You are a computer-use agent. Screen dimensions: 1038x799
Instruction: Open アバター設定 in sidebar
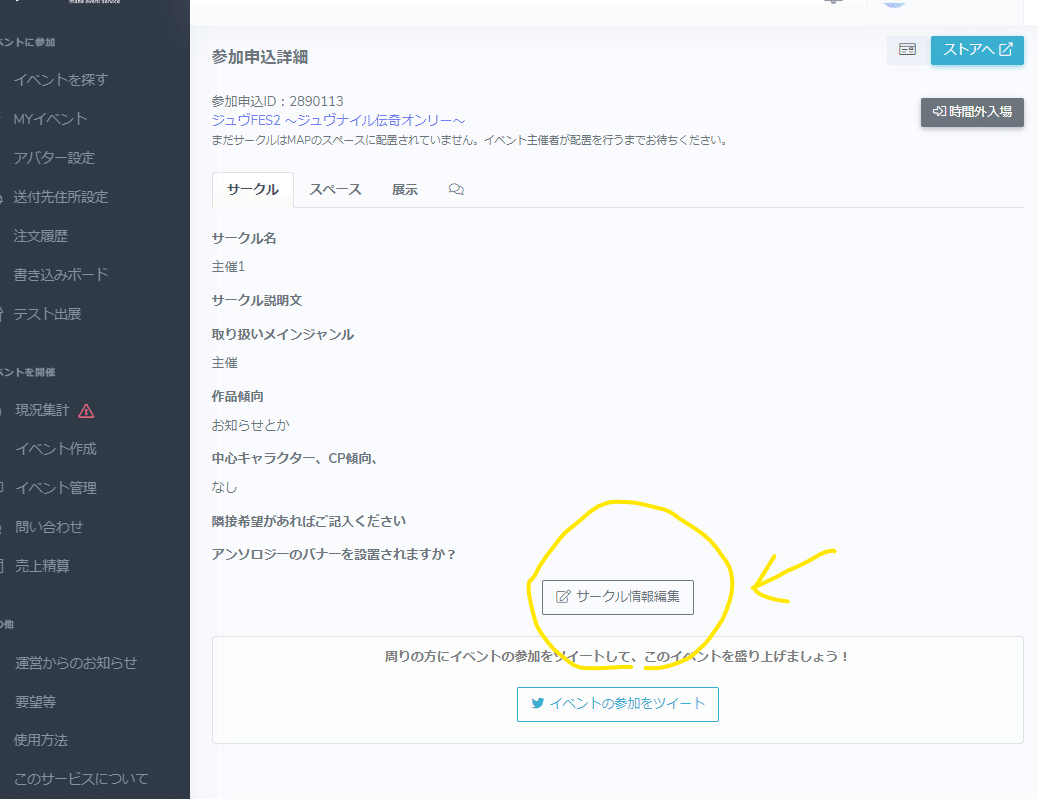coord(54,158)
